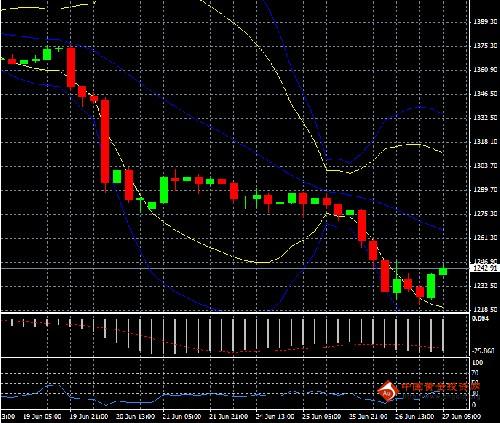Image resolution: width=500 pixels, height=423 pixels.
Task: Click the 25 Jun 05:00 time axis label
Action: tap(322, 417)
